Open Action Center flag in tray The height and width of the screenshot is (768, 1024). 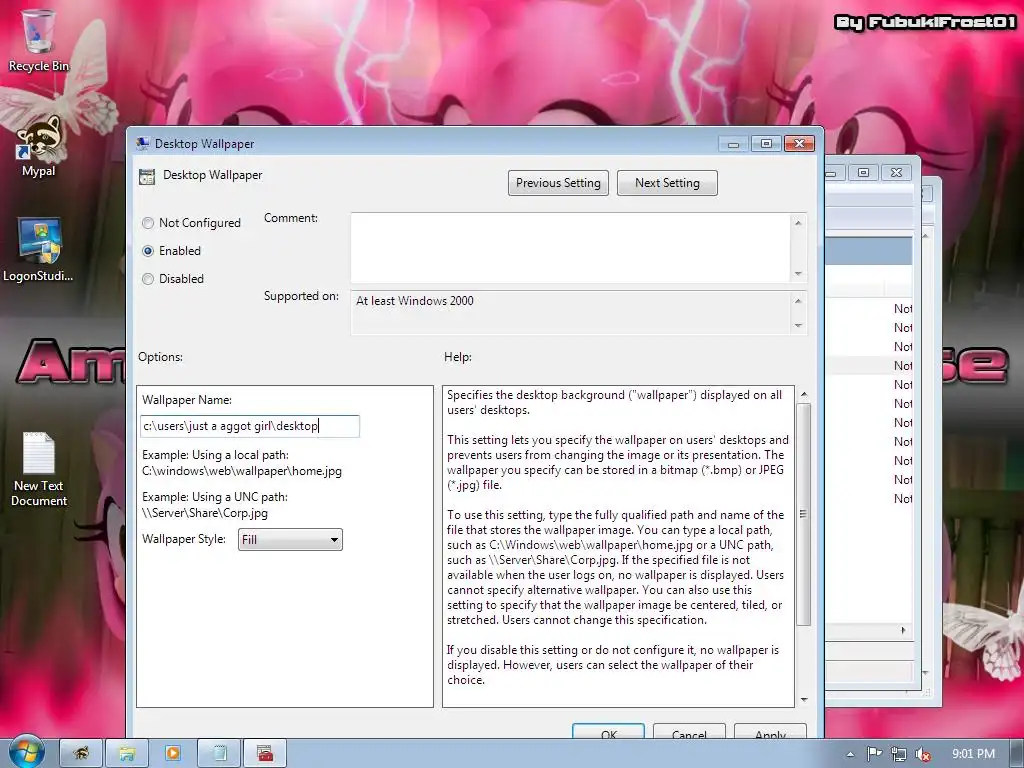874,754
